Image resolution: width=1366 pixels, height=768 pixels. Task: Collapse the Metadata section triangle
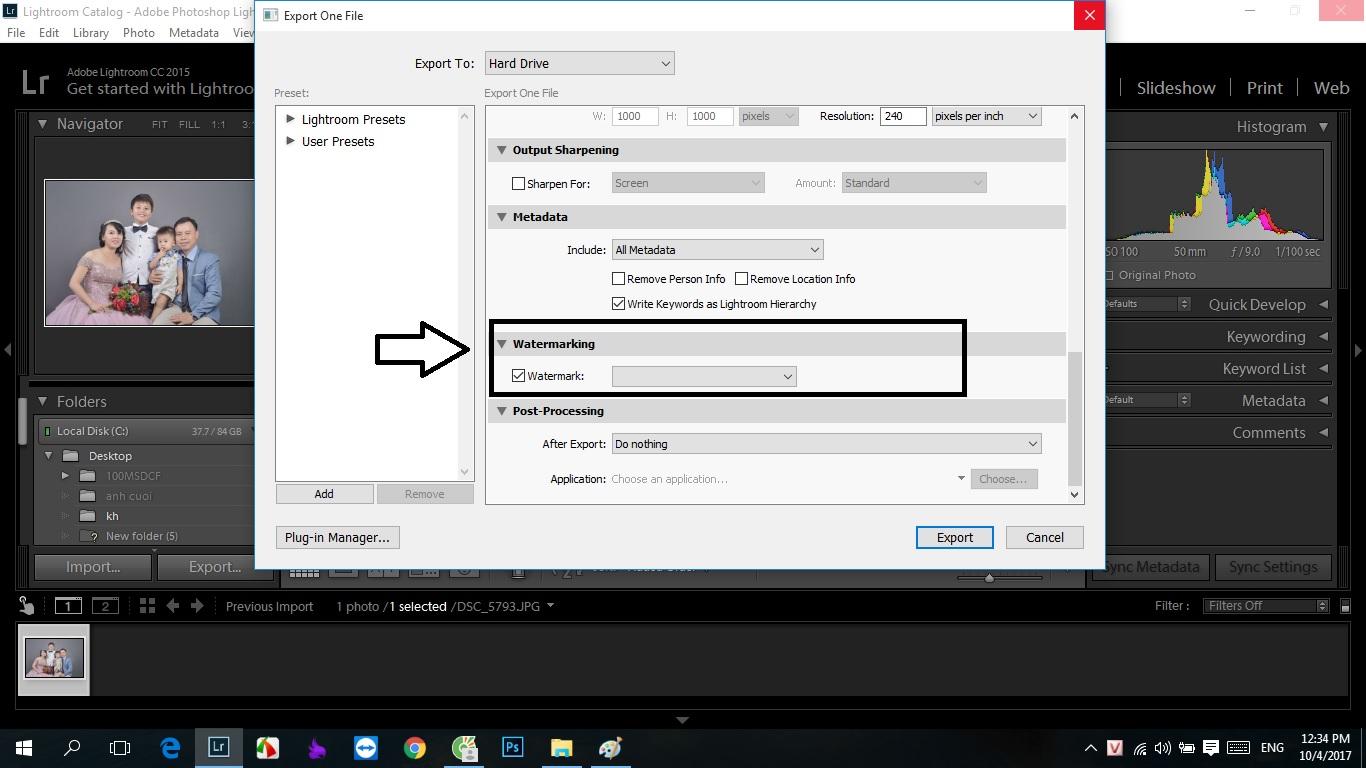(x=502, y=216)
